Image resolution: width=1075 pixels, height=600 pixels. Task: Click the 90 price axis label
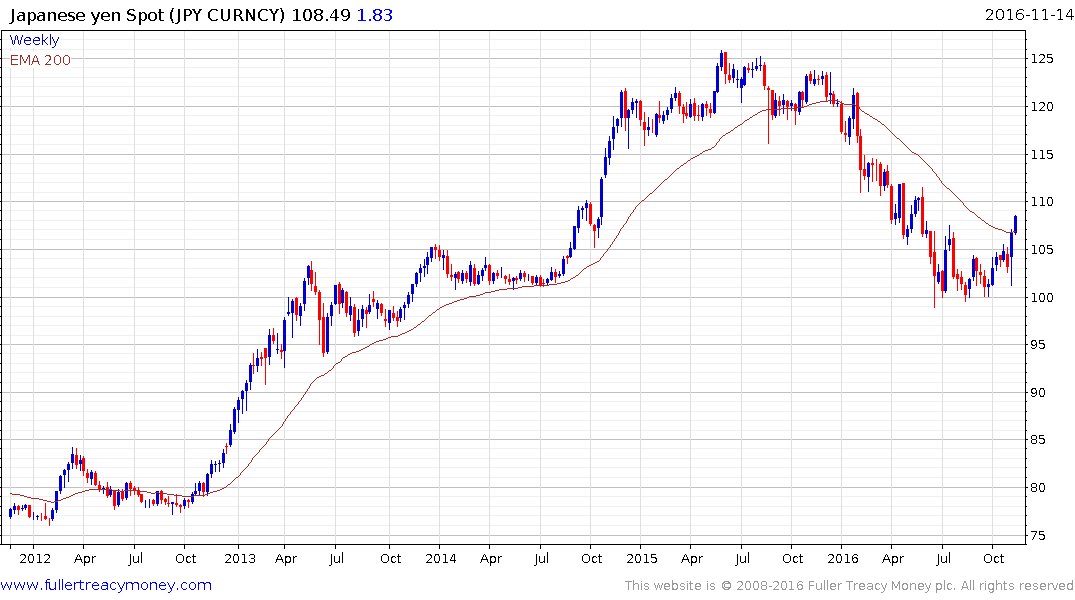click(x=1038, y=392)
